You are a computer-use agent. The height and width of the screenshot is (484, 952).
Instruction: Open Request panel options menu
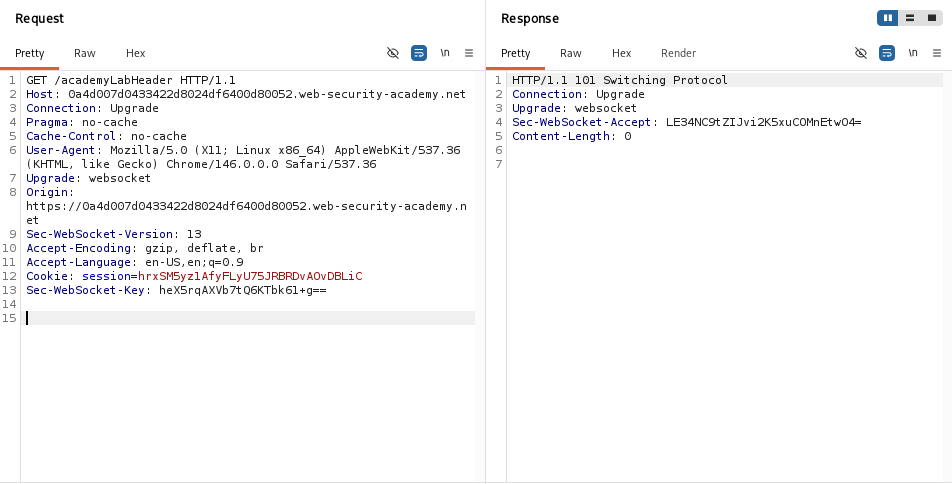click(x=469, y=53)
